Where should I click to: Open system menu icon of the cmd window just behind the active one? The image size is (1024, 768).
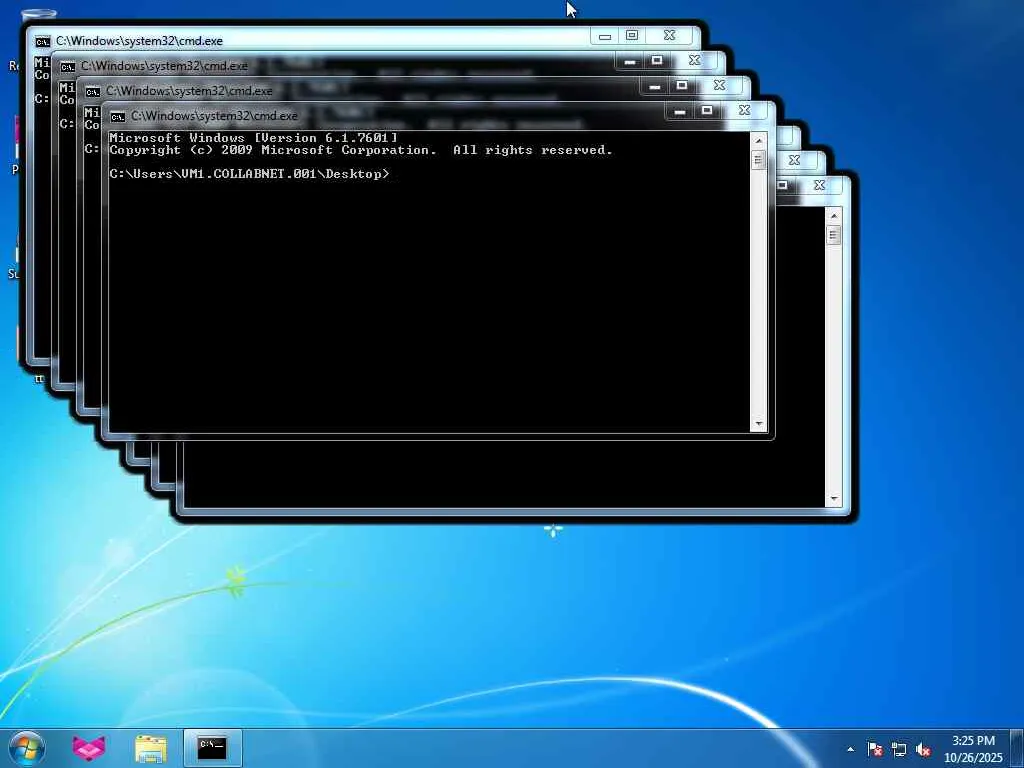point(93,91)
